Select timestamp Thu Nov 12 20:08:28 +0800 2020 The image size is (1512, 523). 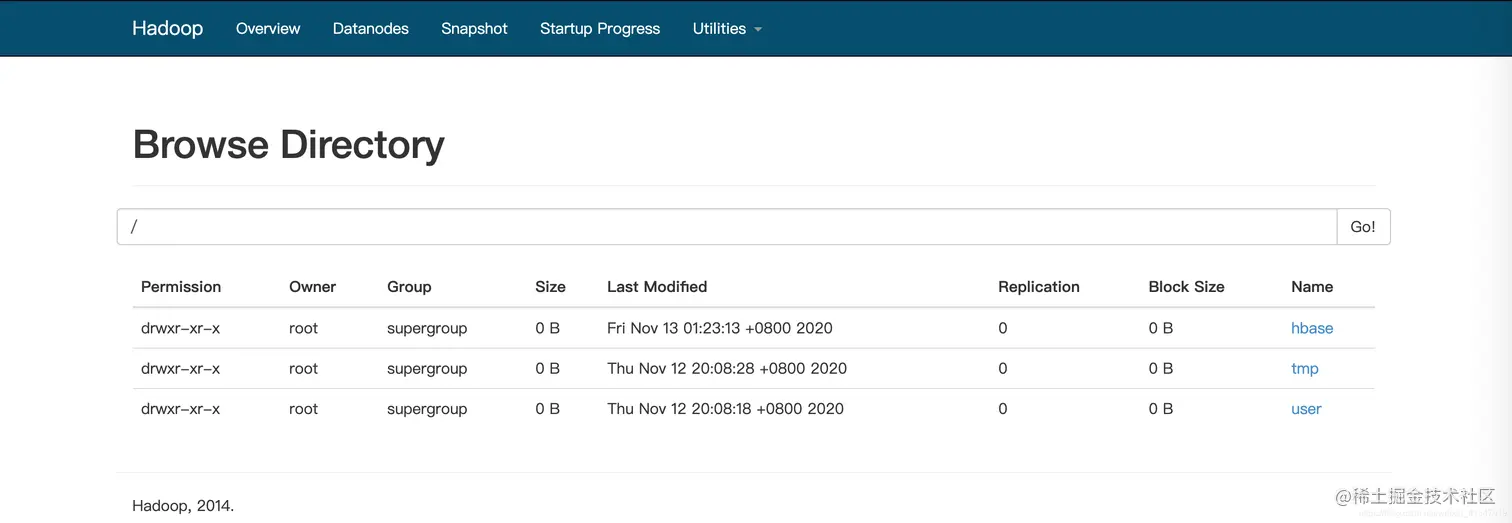727,368
